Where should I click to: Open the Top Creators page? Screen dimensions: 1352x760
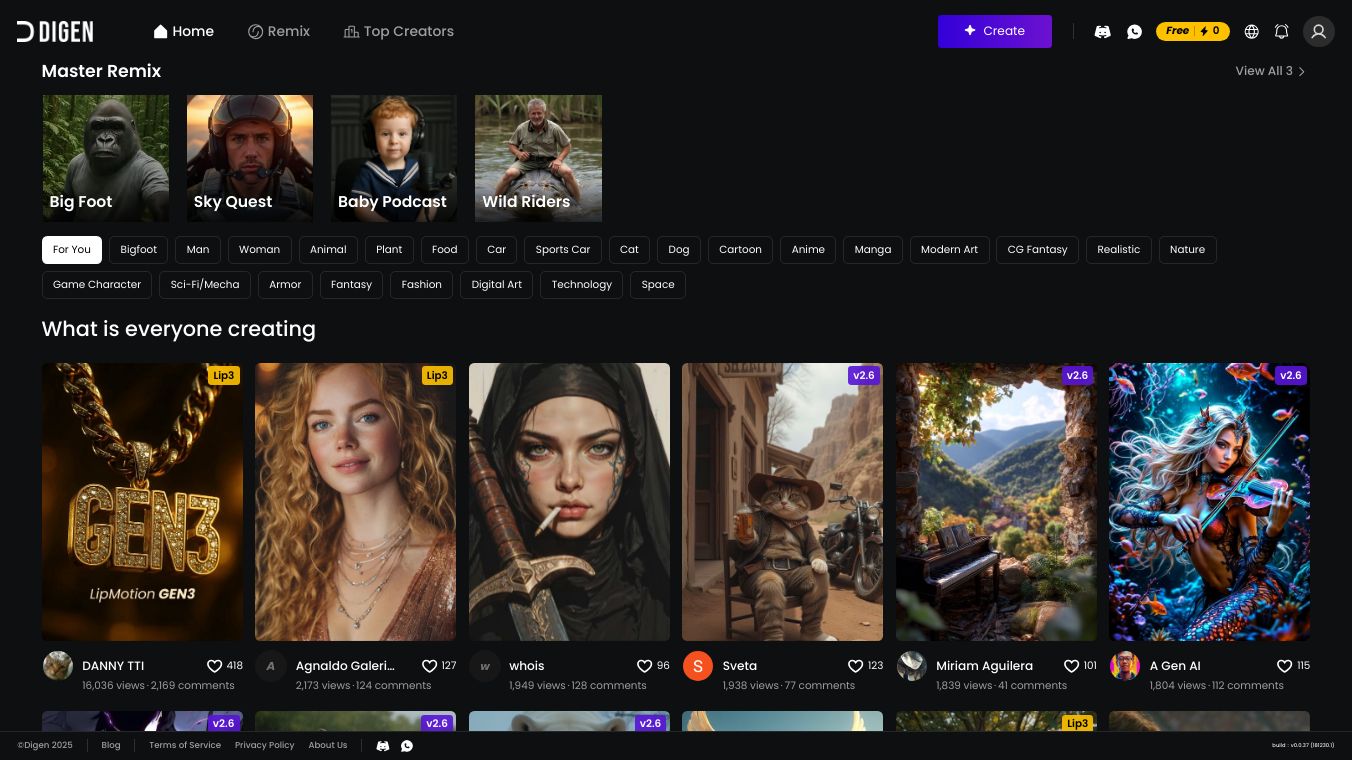398,32
